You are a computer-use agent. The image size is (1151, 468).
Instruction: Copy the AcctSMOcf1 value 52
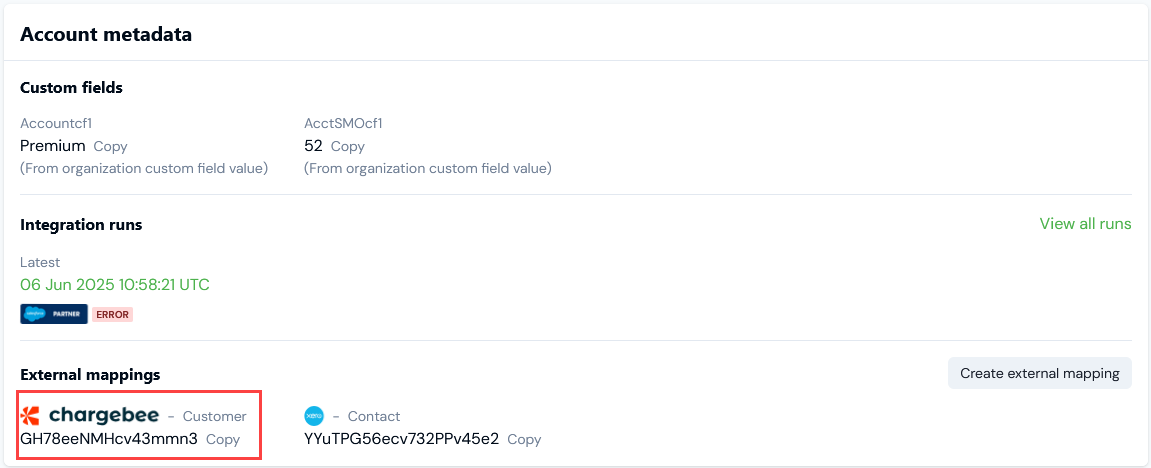pos(347,146)
